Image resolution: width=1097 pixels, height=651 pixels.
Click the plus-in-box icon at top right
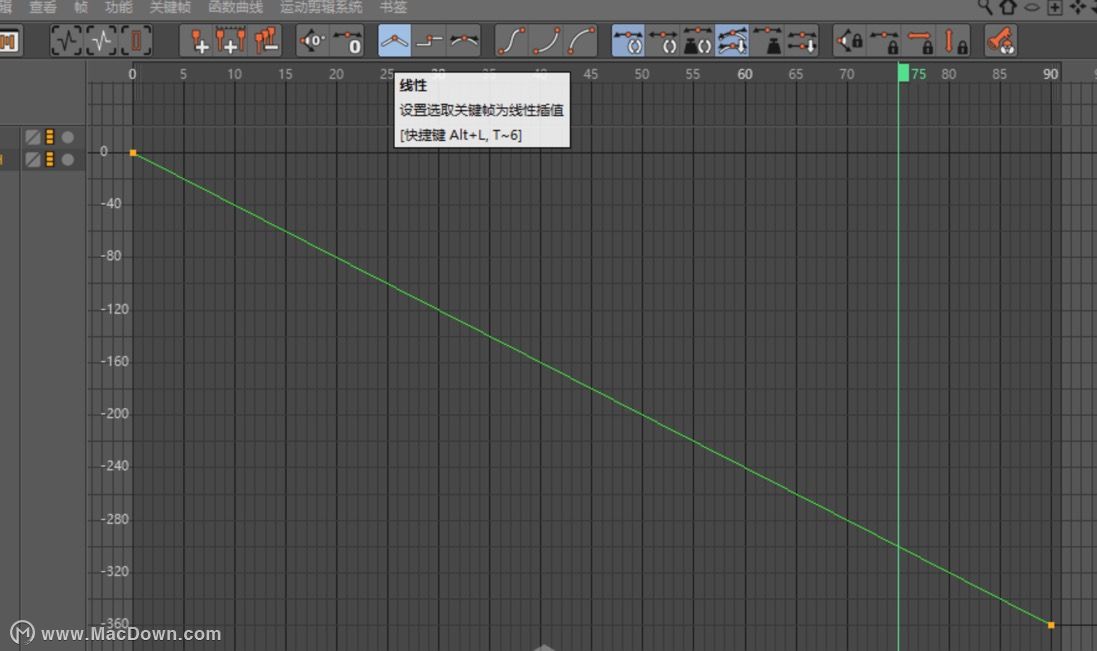[x=1054, y=8]
